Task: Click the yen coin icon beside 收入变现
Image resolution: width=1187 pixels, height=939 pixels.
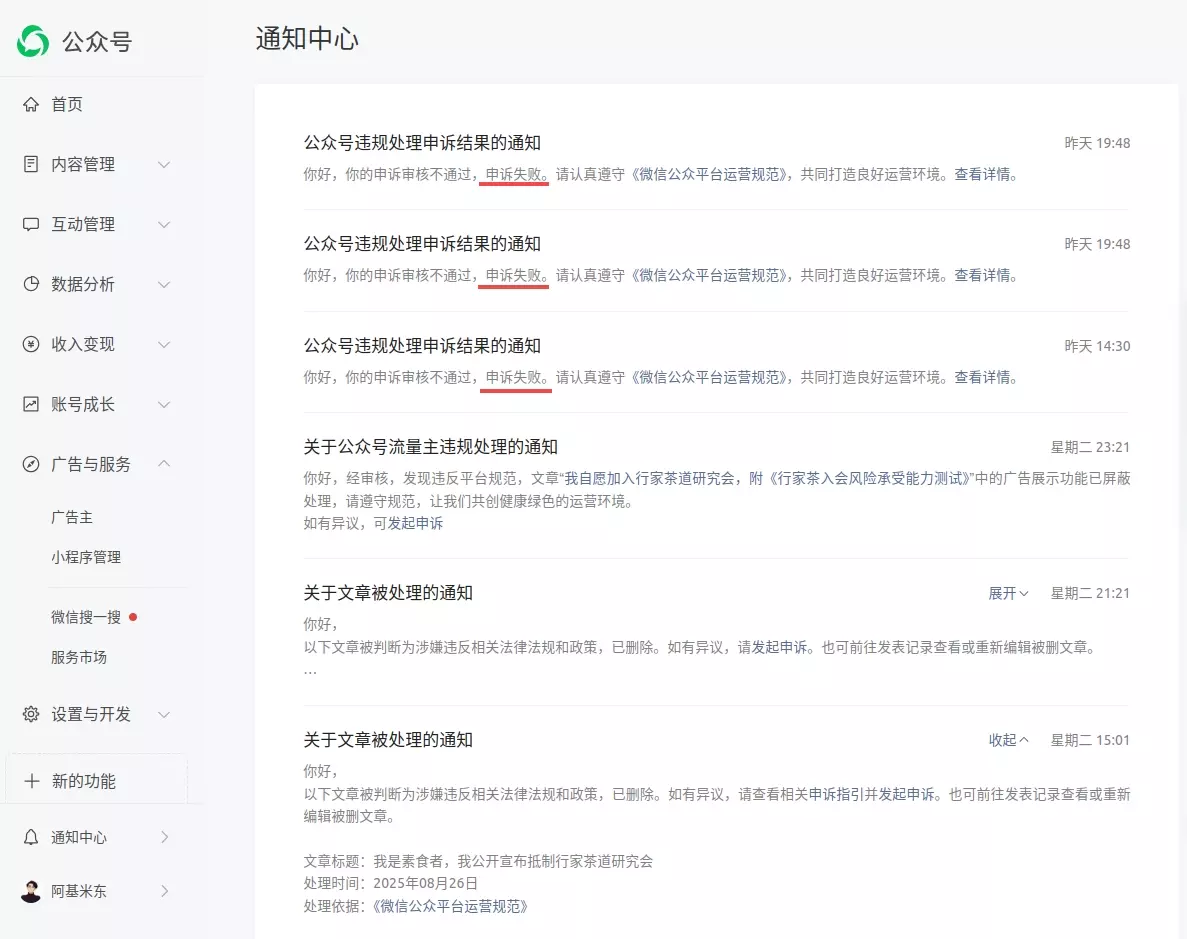Action: pos(31,345)
